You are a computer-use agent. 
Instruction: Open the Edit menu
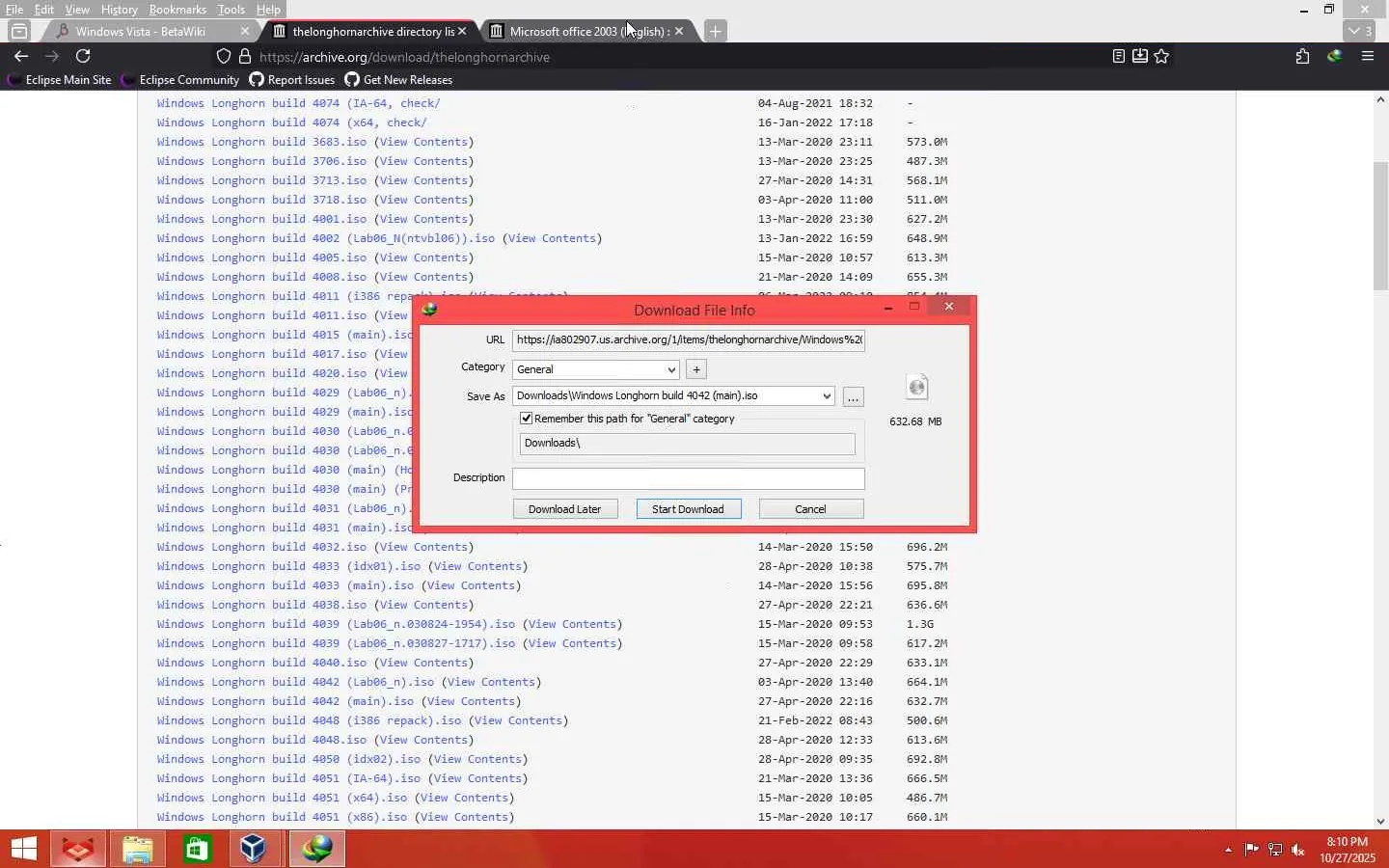point(44,10)
